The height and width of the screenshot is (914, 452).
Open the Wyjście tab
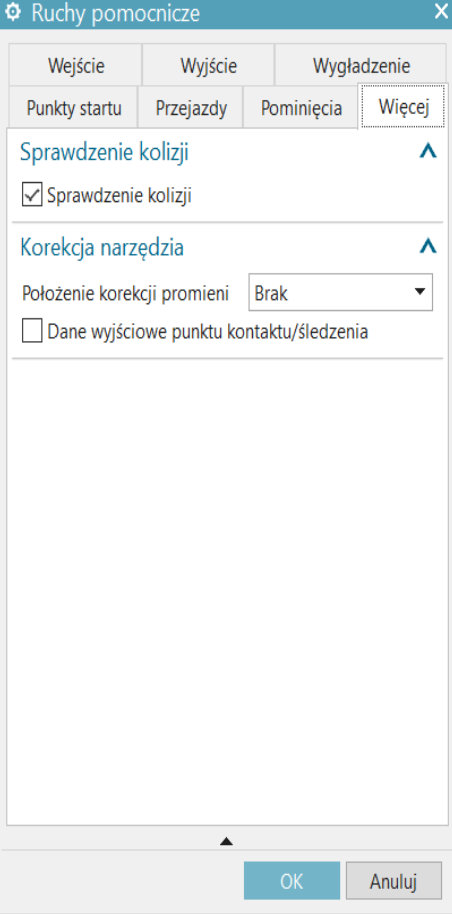(x=208, y=65)
